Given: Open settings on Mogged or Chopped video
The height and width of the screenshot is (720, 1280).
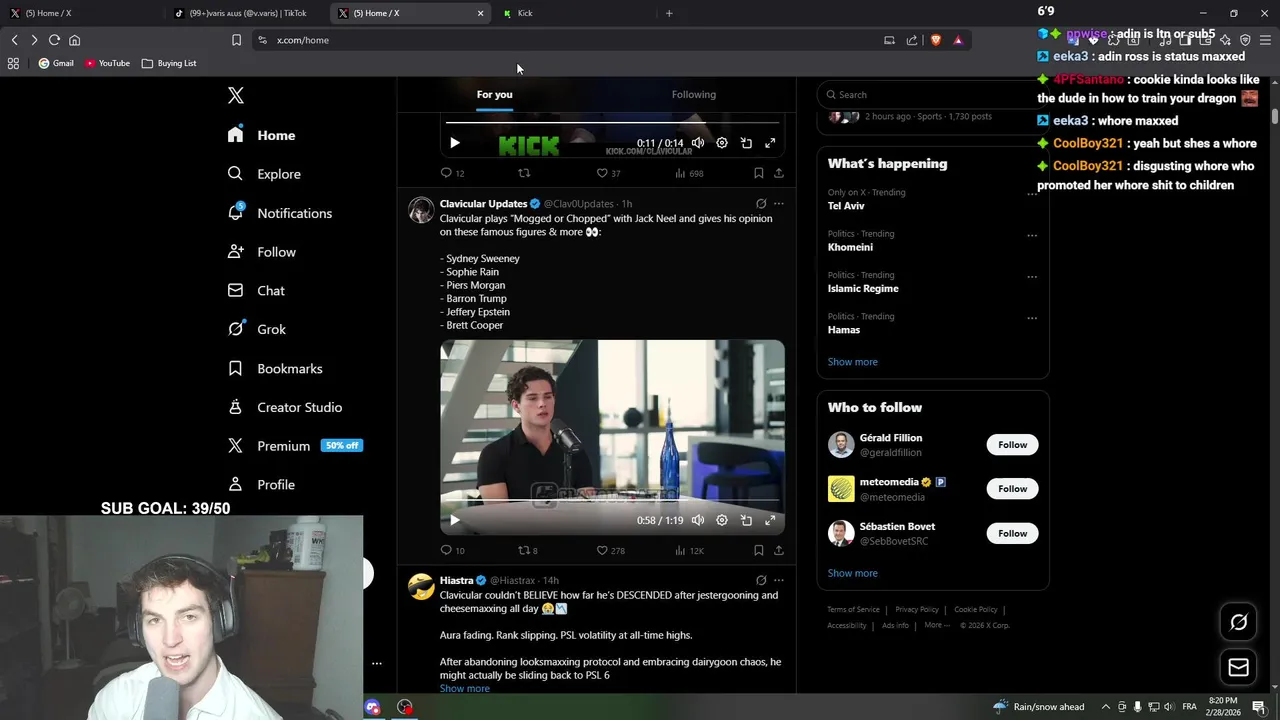Looking at the screenshot, I should (722, 520).
